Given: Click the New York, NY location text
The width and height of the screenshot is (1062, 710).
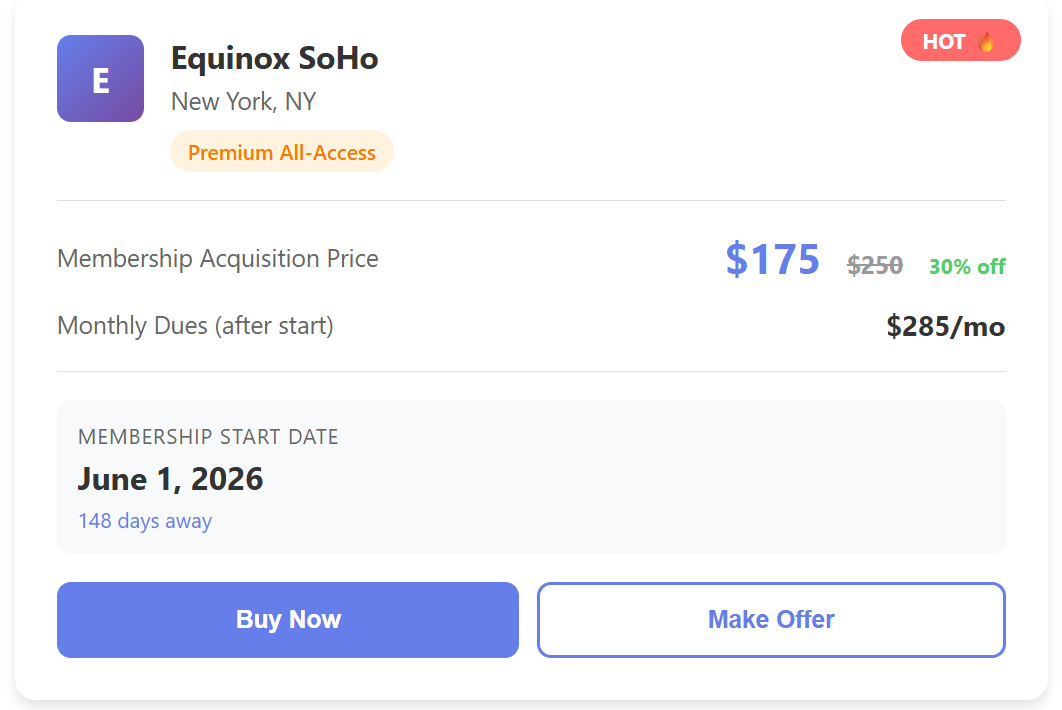Looking at the screenshot, I should click(243, 102).
